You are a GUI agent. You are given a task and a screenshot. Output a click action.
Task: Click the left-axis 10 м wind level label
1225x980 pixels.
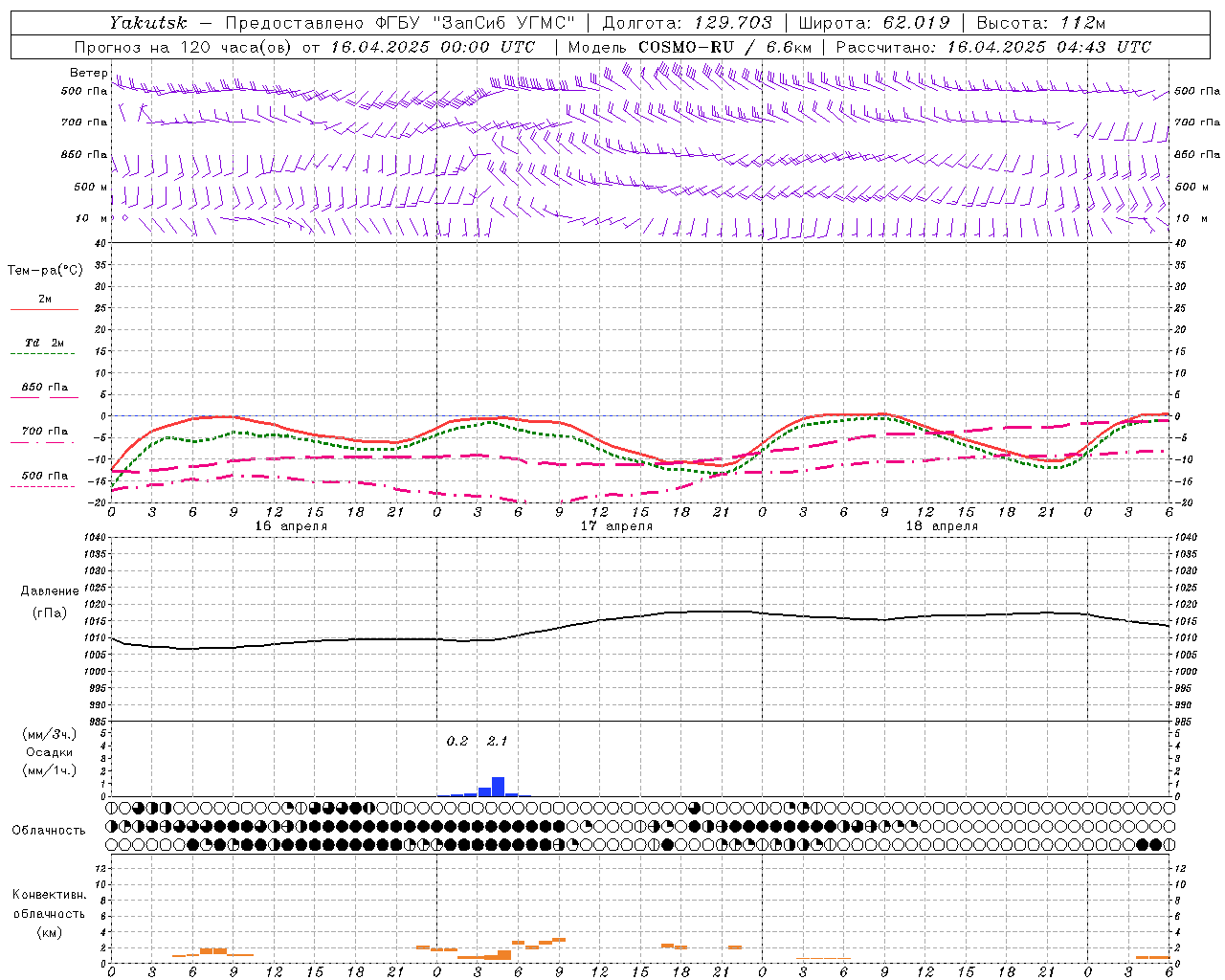click(92, 218)
